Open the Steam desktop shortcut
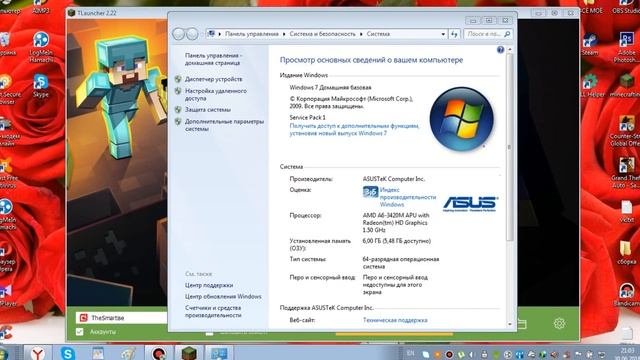640x360 pixels. click(x=589, y=45)
